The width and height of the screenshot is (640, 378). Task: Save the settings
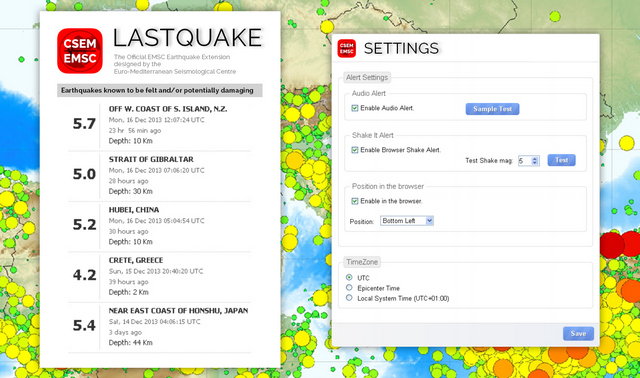(578, 334)
